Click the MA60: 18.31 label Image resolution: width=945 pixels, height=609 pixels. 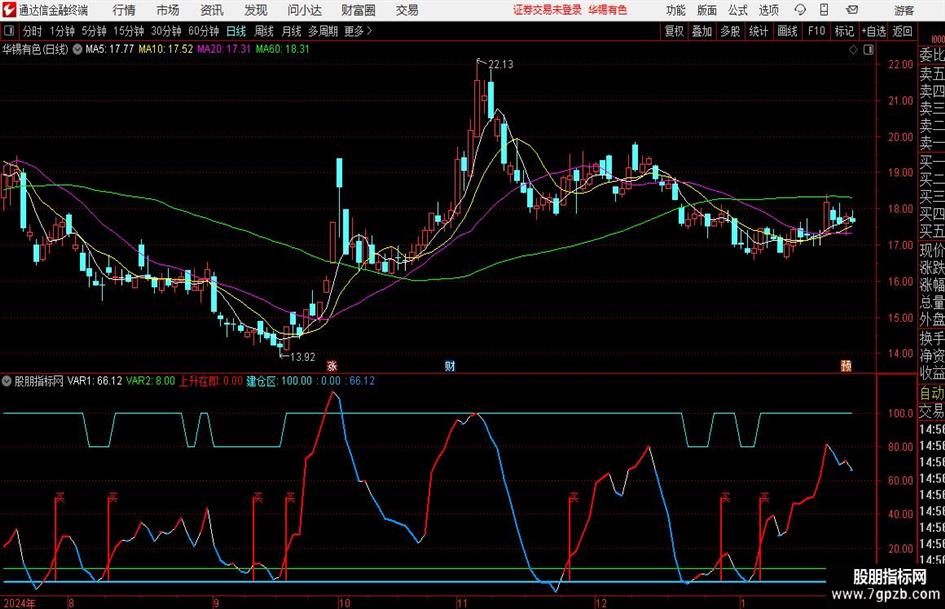click(x=282, y=49)
